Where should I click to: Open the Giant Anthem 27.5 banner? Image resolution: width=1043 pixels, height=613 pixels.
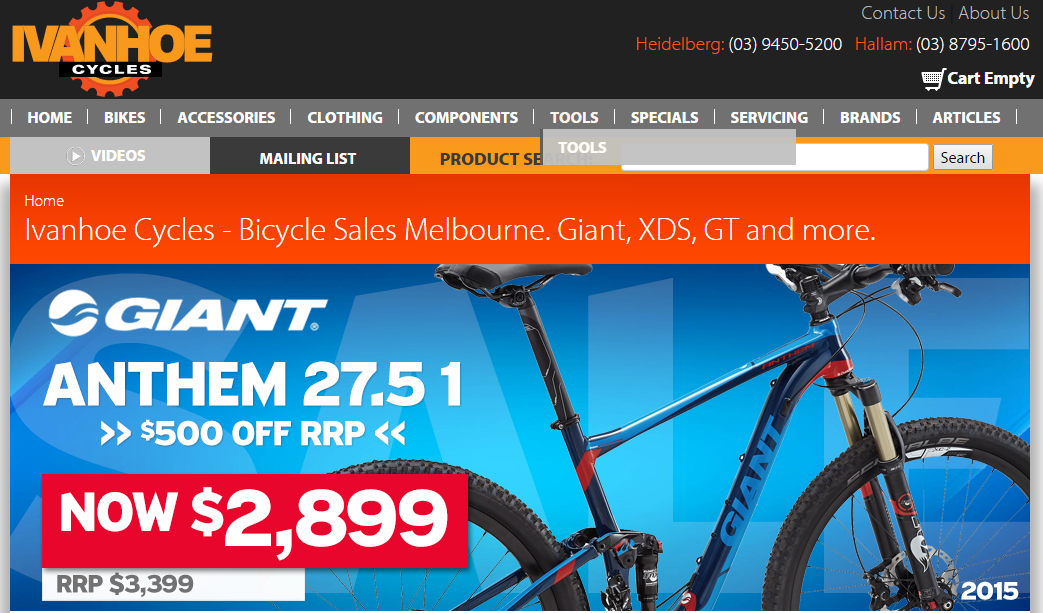(x=520, y=437)
